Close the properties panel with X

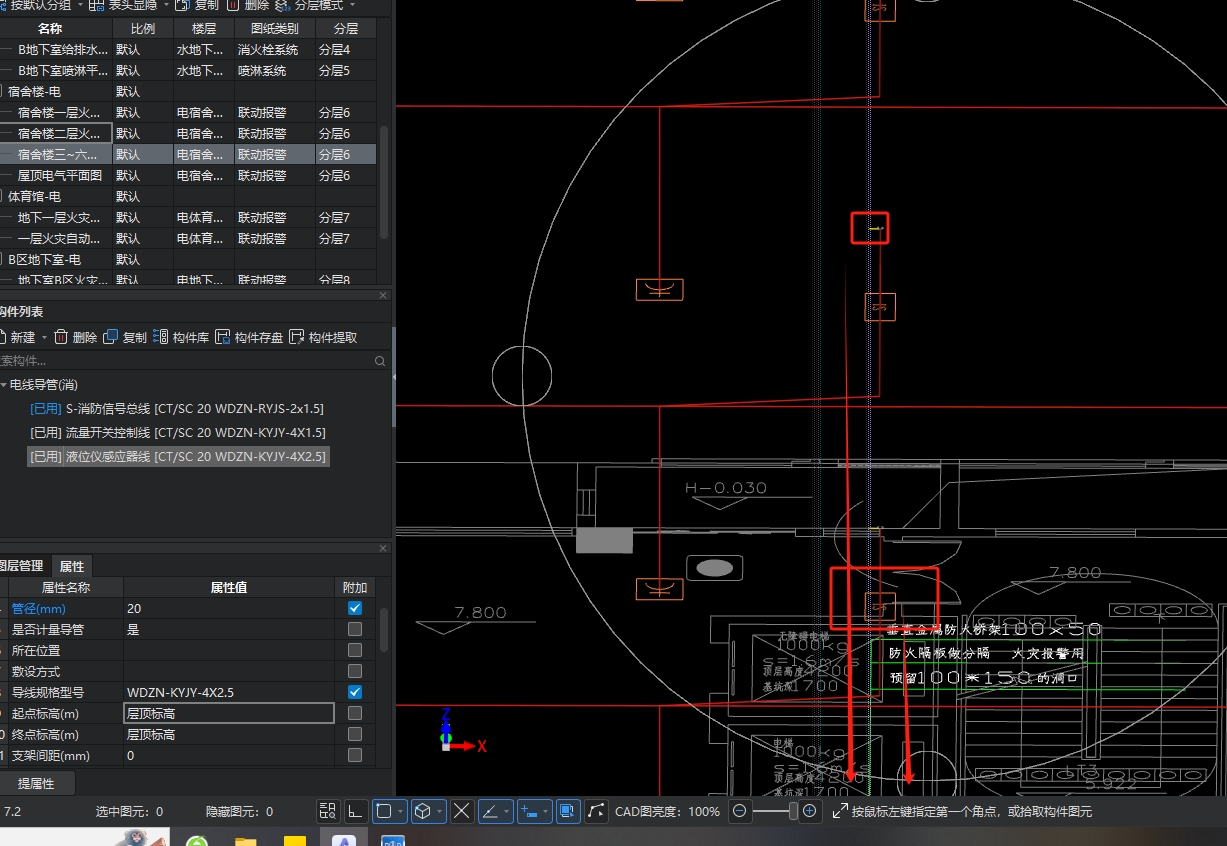(383, 547)
